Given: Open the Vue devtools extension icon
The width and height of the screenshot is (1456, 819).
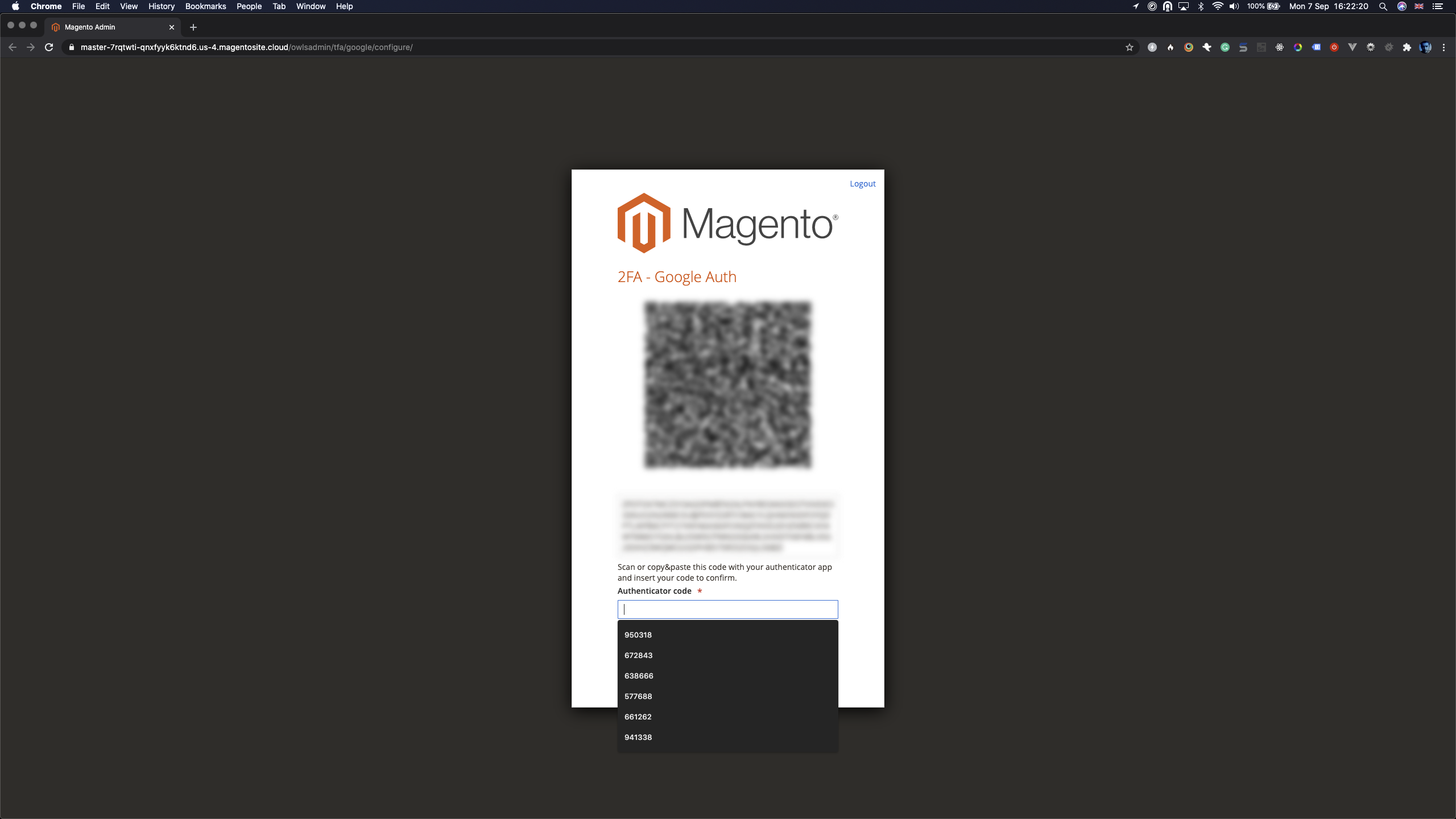Looking at the screenshot, I should 1352,47.
